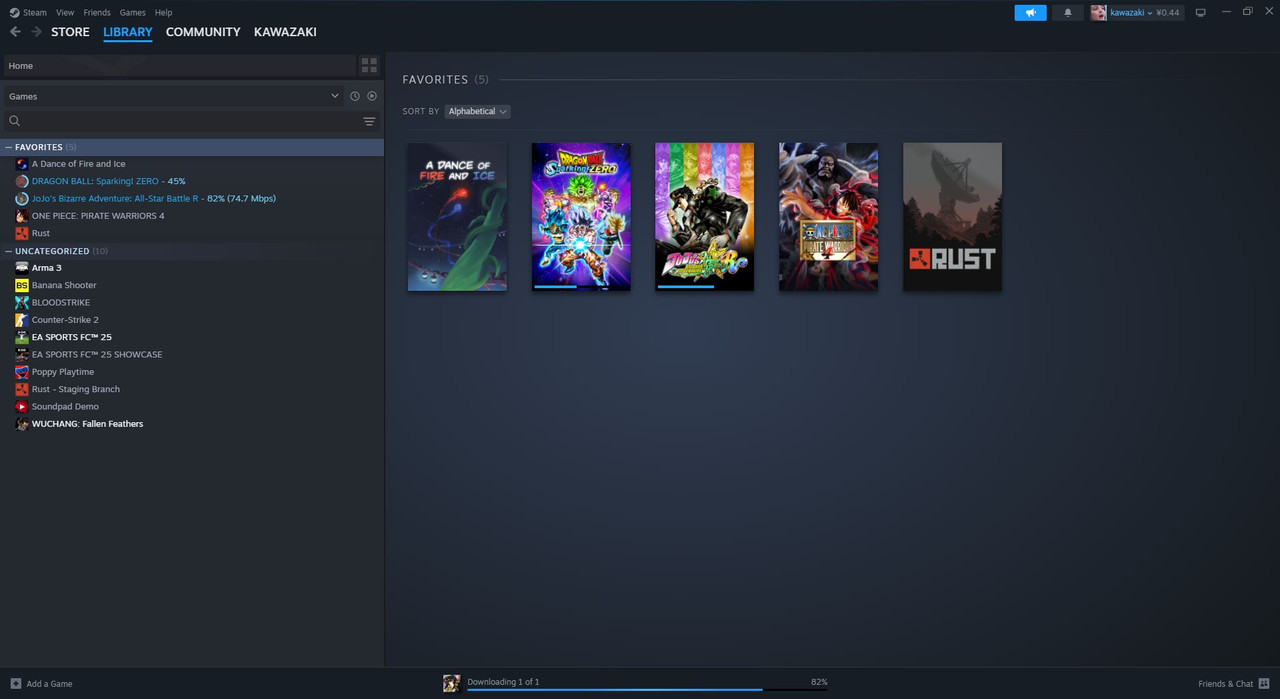Open the announcements megaphone button
The height and width of the screenshot is (699, 1280).
tap(1030, 13)
